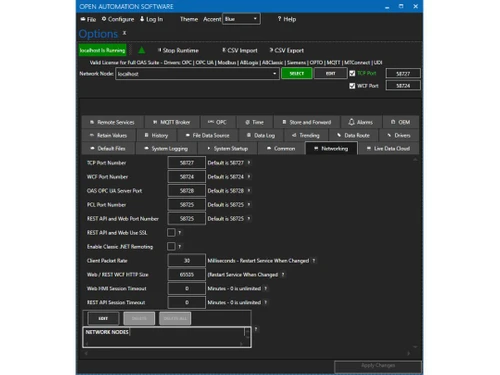
Task: Click help icon beside TCP Port Number default
Action: [249, 163]
